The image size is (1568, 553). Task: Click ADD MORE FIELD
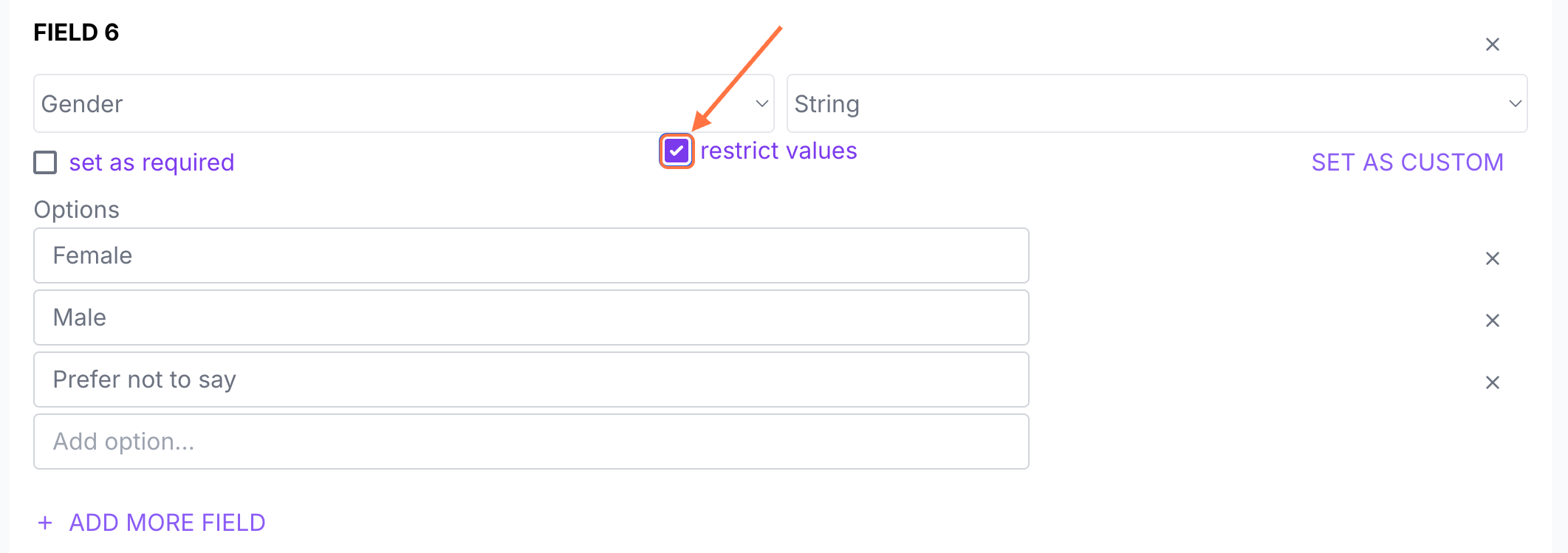[x=167, y=523]
